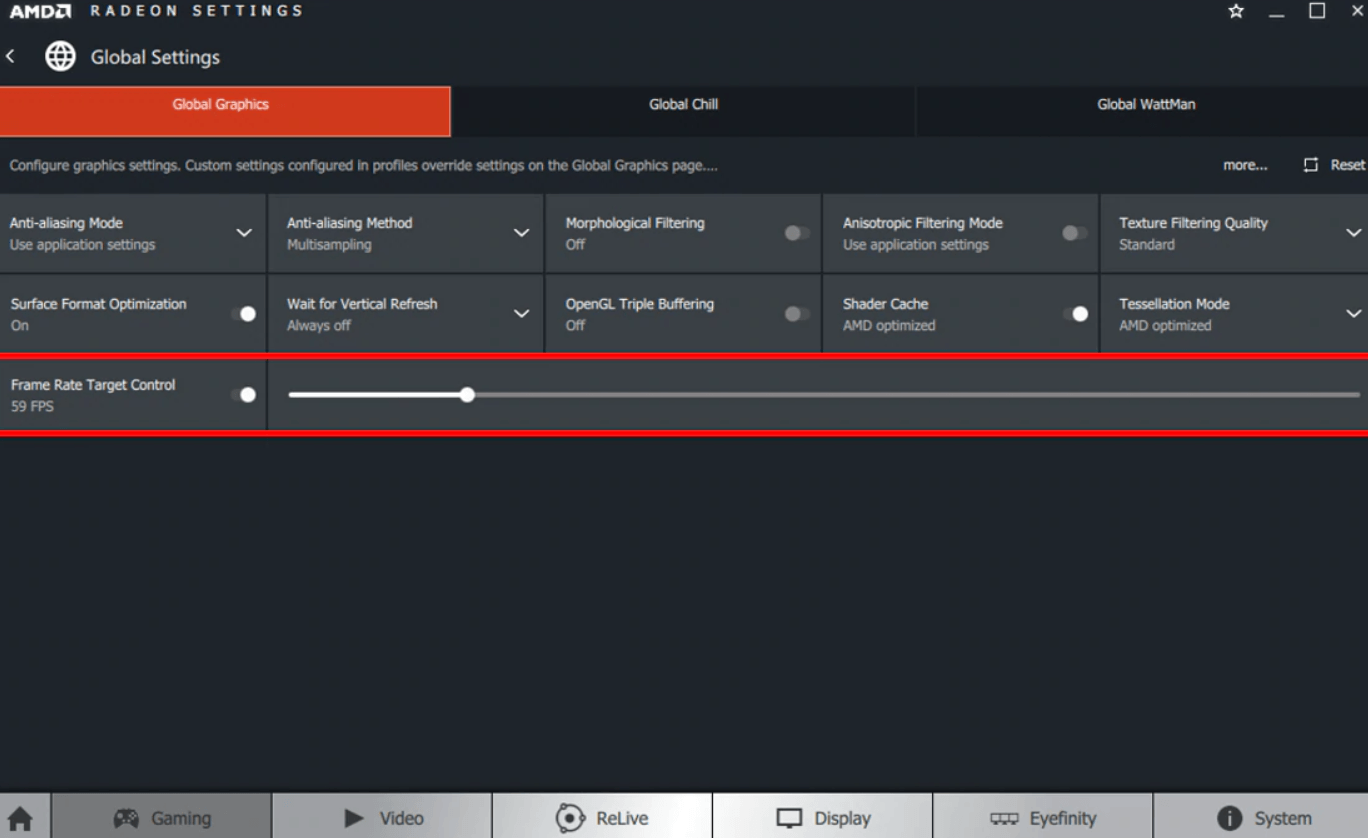Viewport: 1368px width, 838px height.
Task: Click 'Always off' under Wait for Vertical Refresh
Action: [319, 326]
